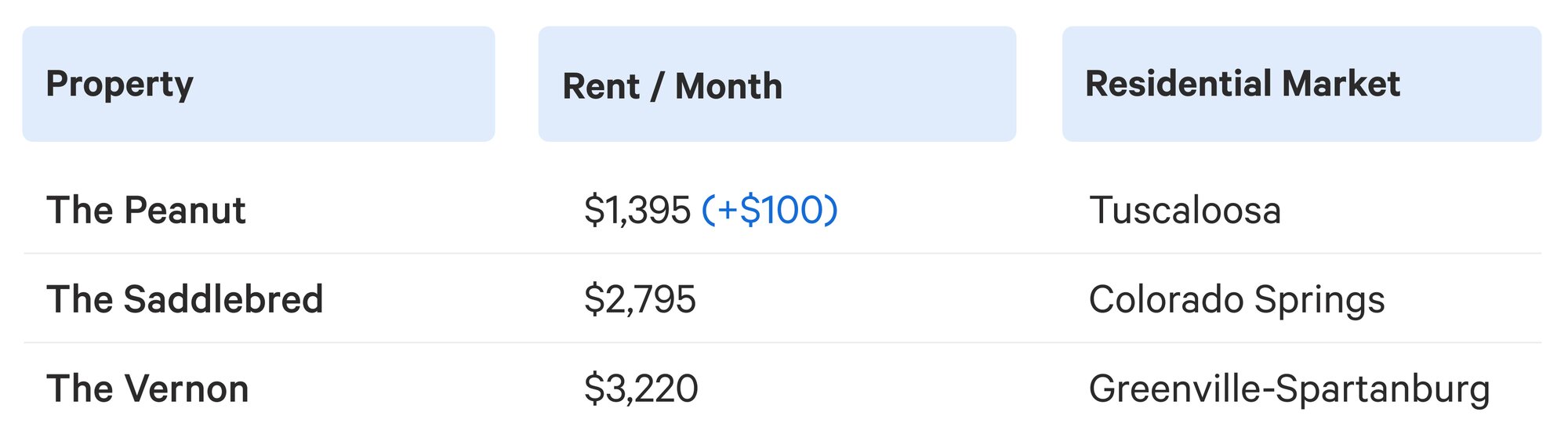Image resolution: width=1568 pixels, height=441 pixels.
Task: Select the Rent / Month column header
Action: (x=777, y=84)
